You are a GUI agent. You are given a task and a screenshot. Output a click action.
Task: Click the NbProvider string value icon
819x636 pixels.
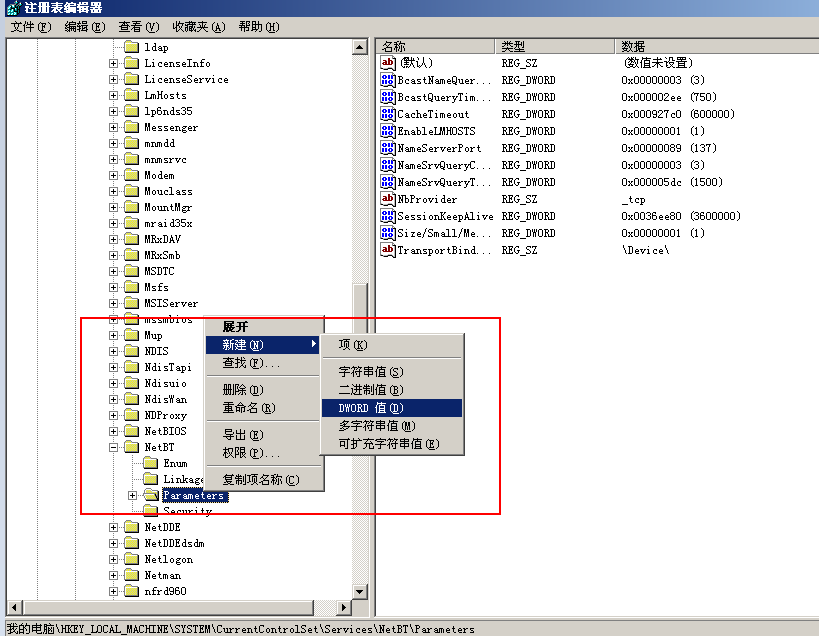pyautogui.click(x=388, y=199)
